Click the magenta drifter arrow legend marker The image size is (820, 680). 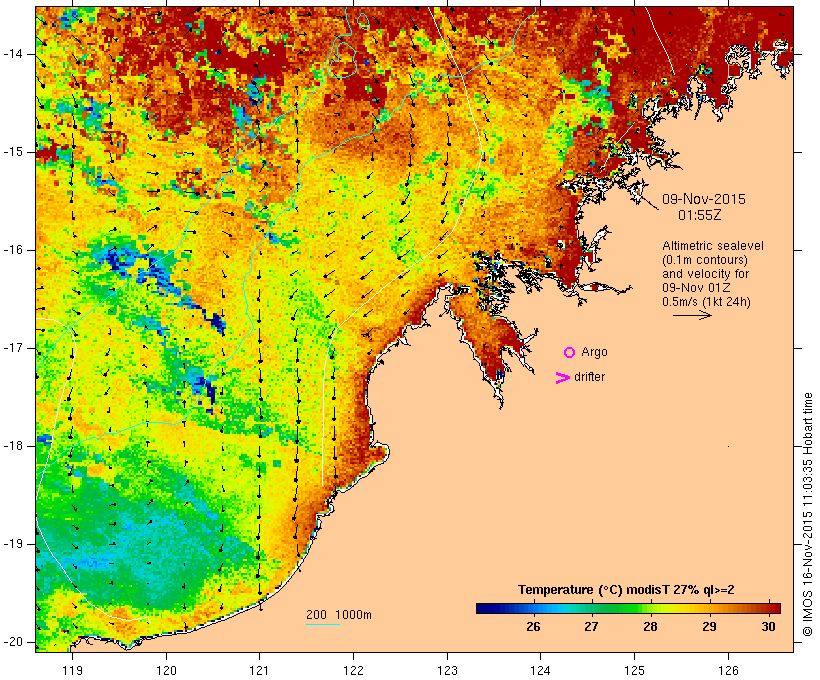click(x=563, y=378)
